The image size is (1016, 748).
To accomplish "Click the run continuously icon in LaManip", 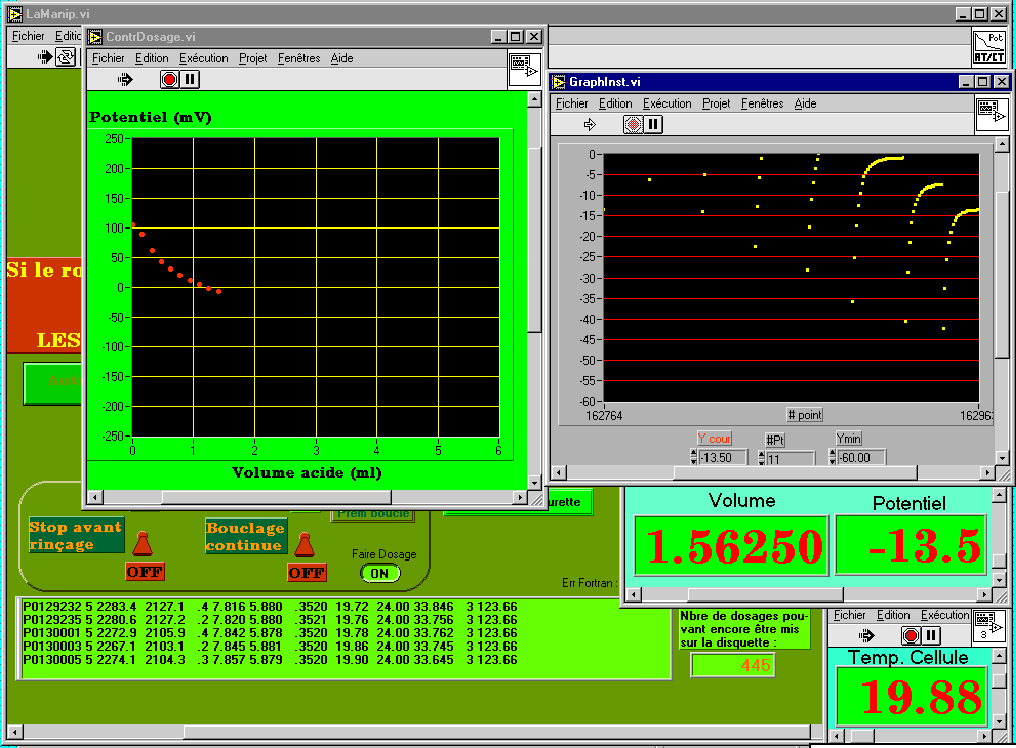I will tap(66, 57).
